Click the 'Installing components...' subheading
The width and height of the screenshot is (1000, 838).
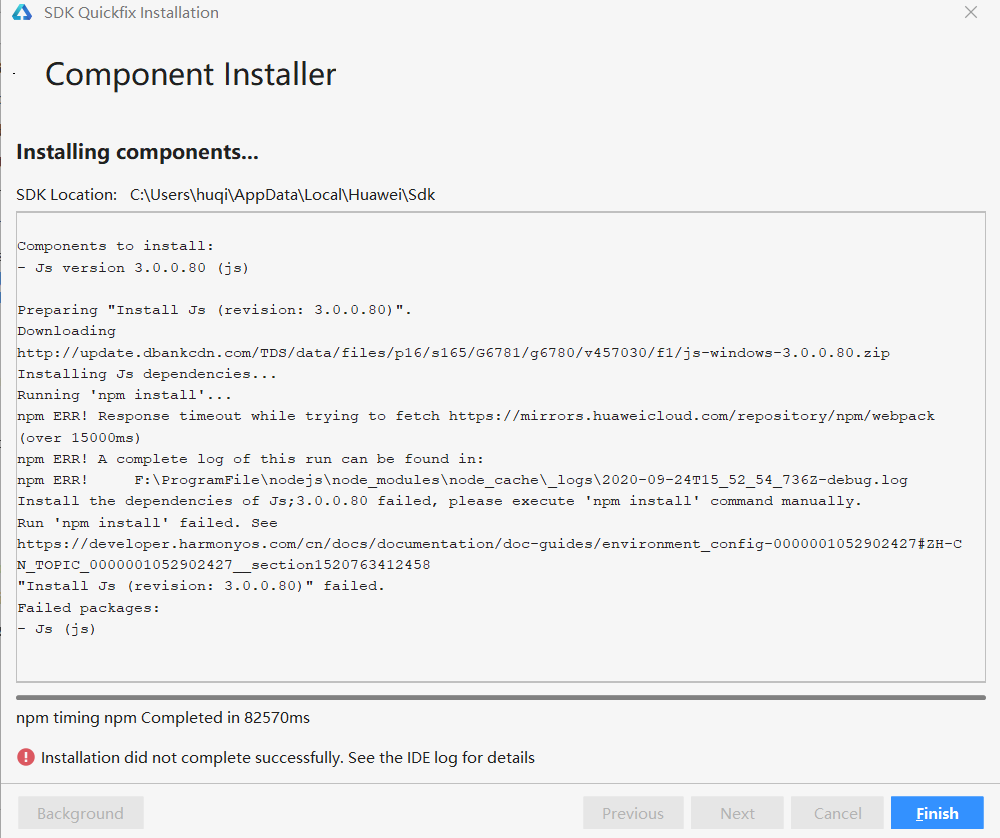point(137,152)
